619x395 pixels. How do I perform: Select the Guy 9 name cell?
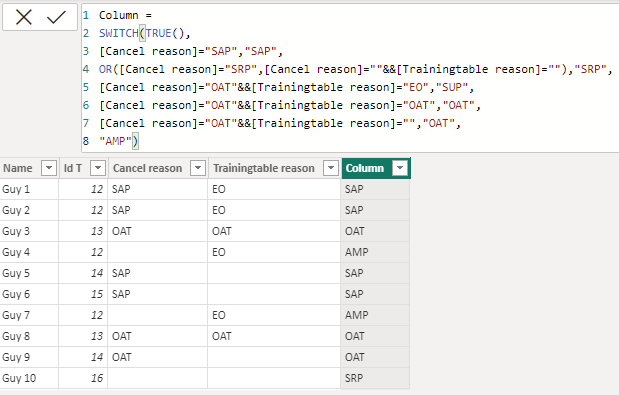click(x=29, y=357)
